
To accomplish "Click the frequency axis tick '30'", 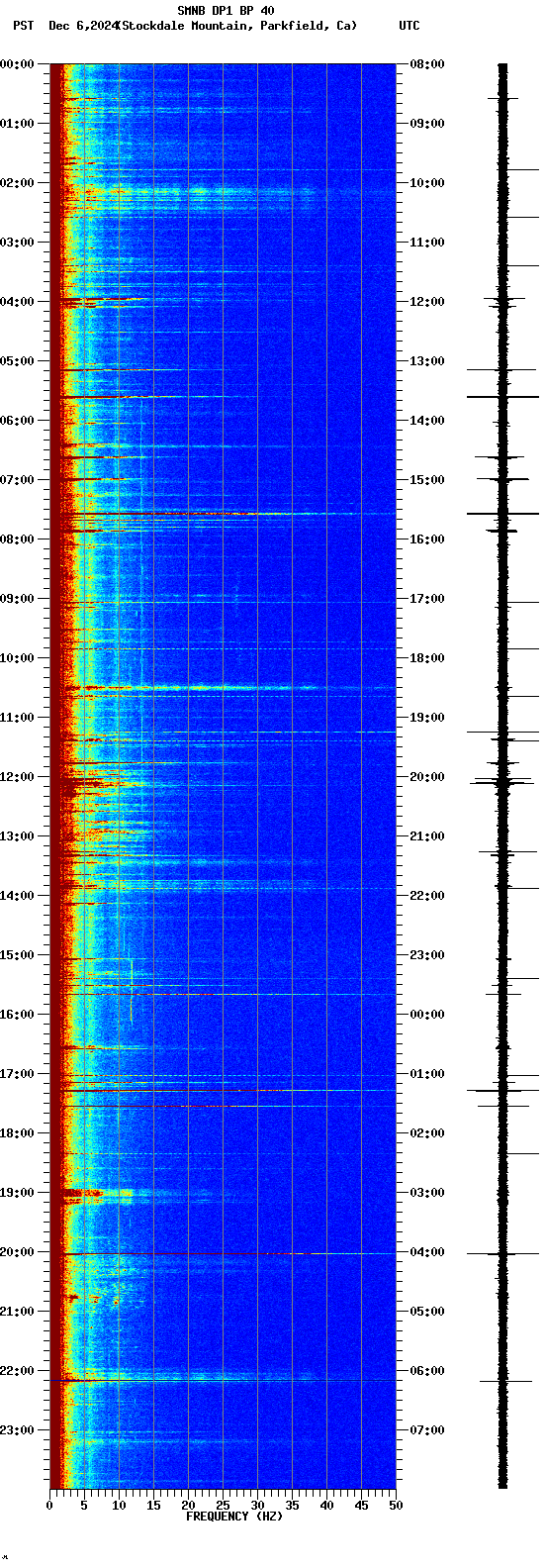I will click(x=257, y=1505).
